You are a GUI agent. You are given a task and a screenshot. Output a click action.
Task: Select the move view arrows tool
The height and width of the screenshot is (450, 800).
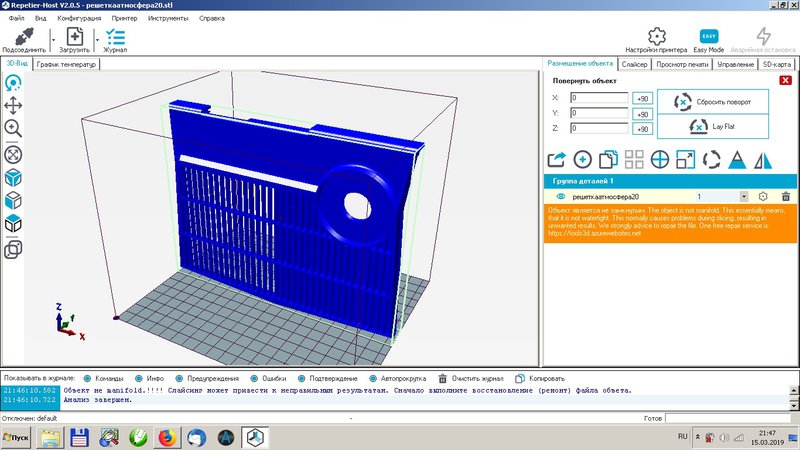click(x=13, y=106)
